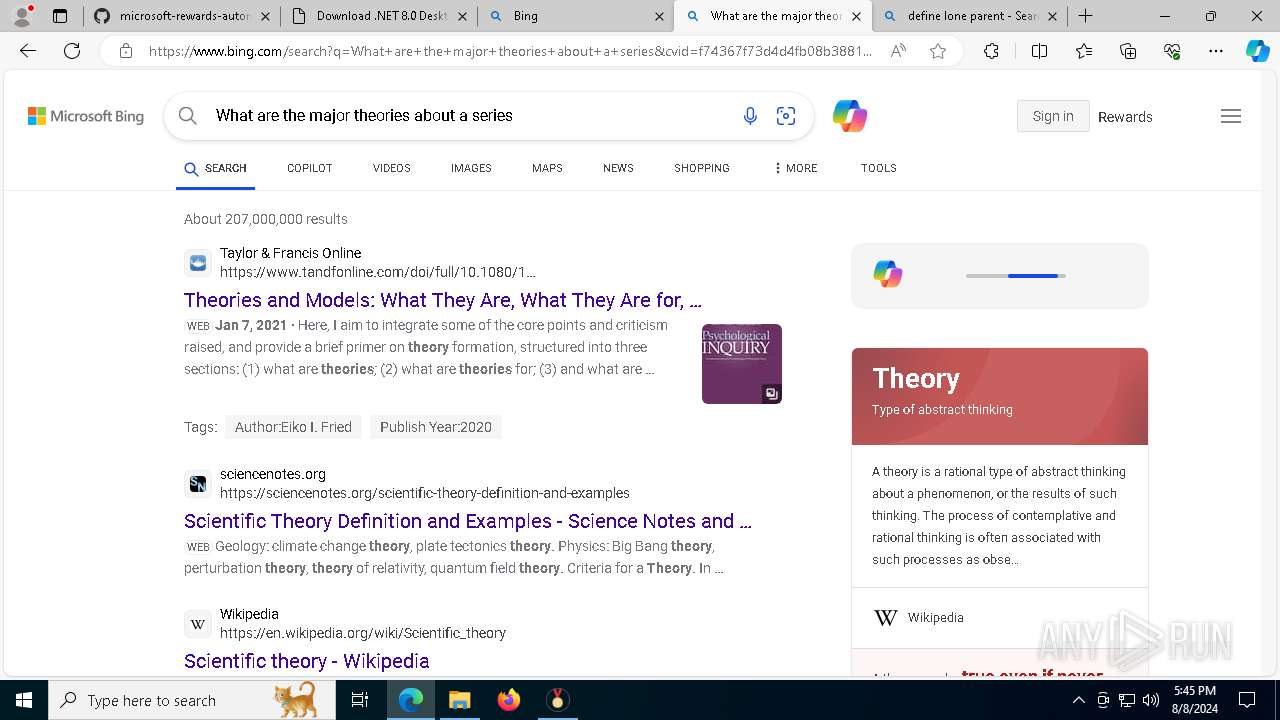Open tab actions menu icon

(60, 16)
